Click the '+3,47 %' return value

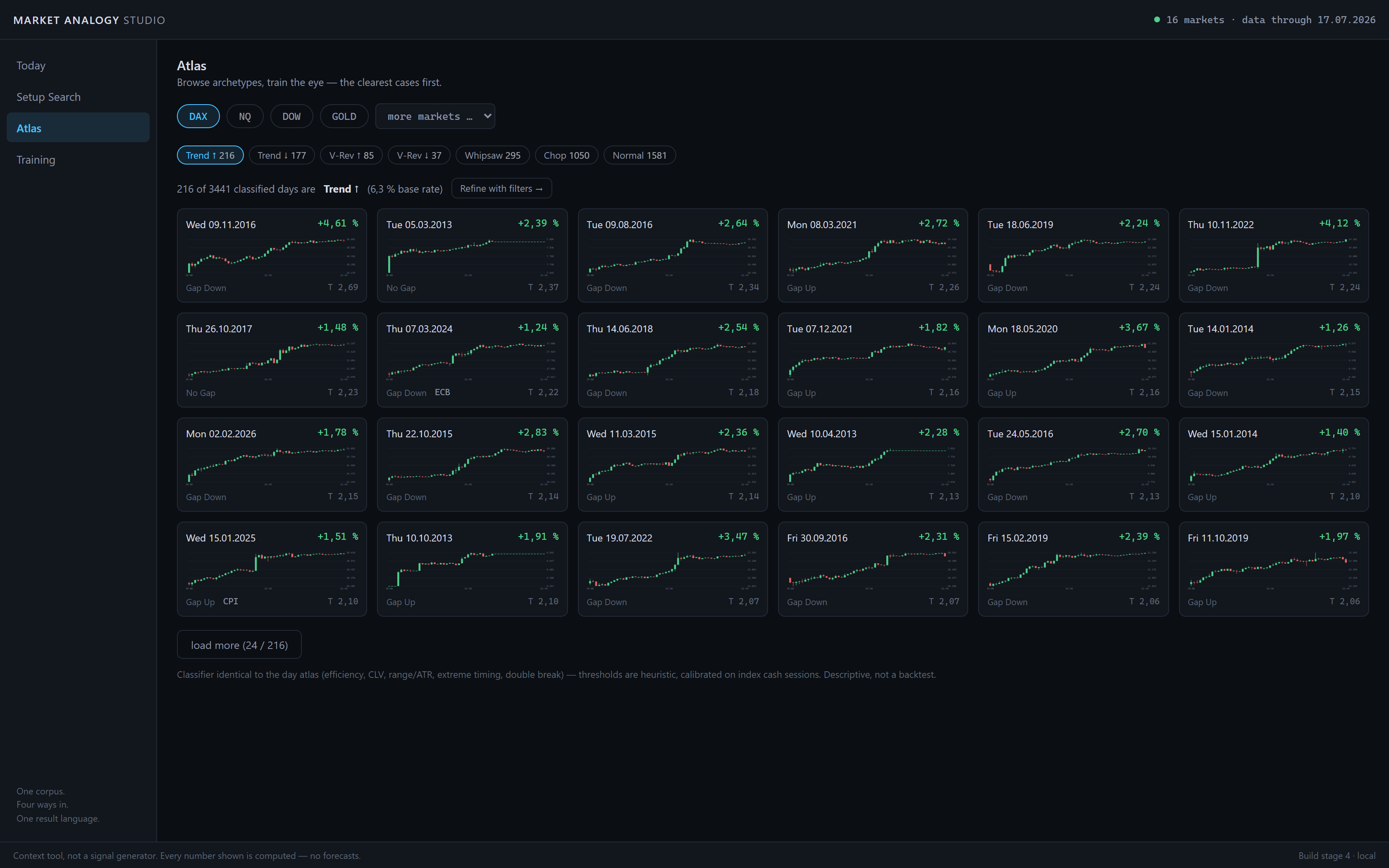coord(739,537)
